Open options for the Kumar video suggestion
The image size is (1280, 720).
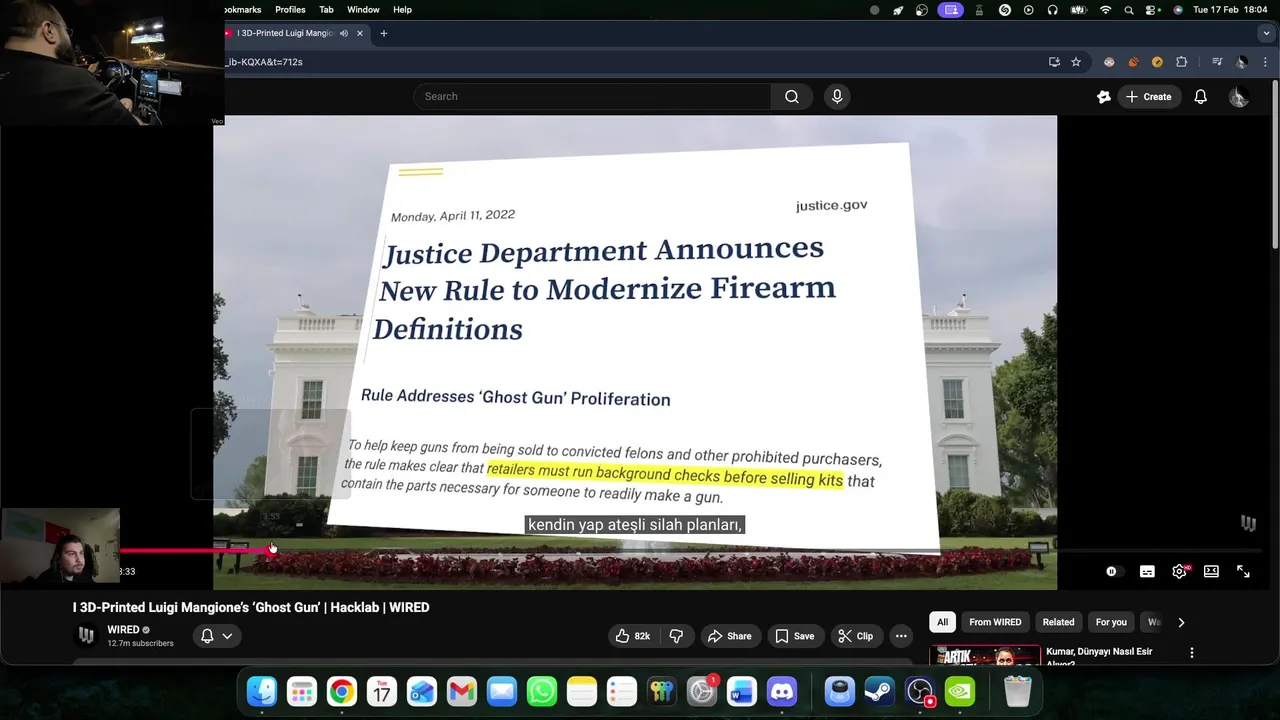[1191, 653]
